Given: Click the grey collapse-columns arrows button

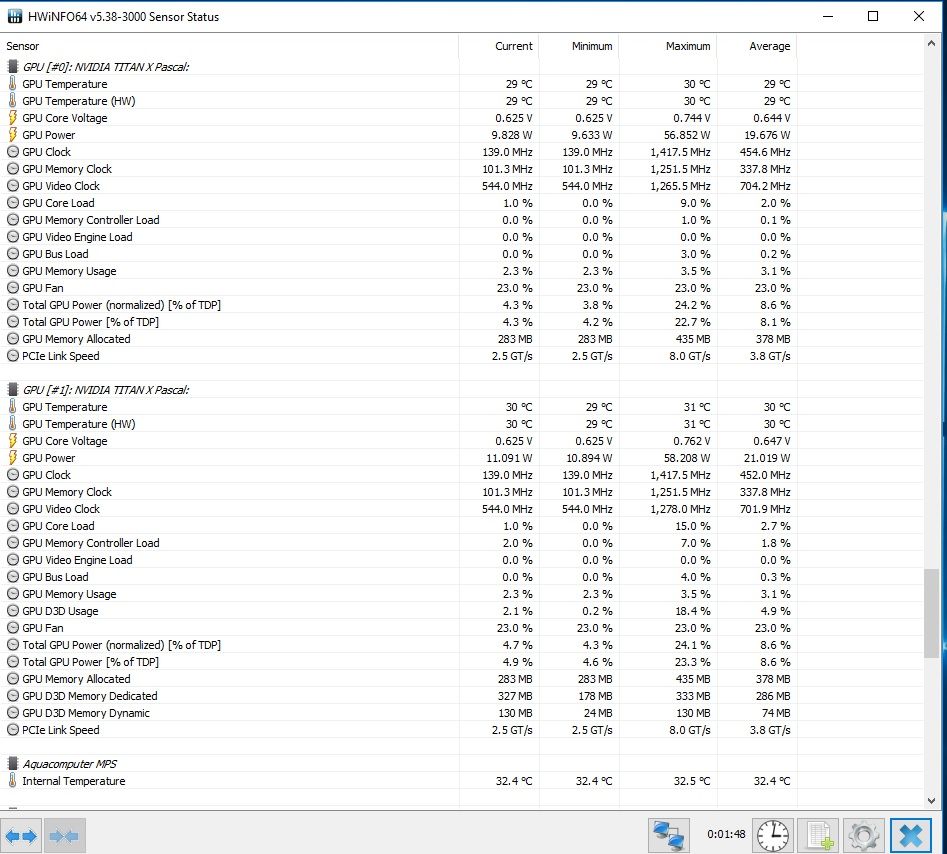Looking at the screenshot, I should (x=64, y=836).
